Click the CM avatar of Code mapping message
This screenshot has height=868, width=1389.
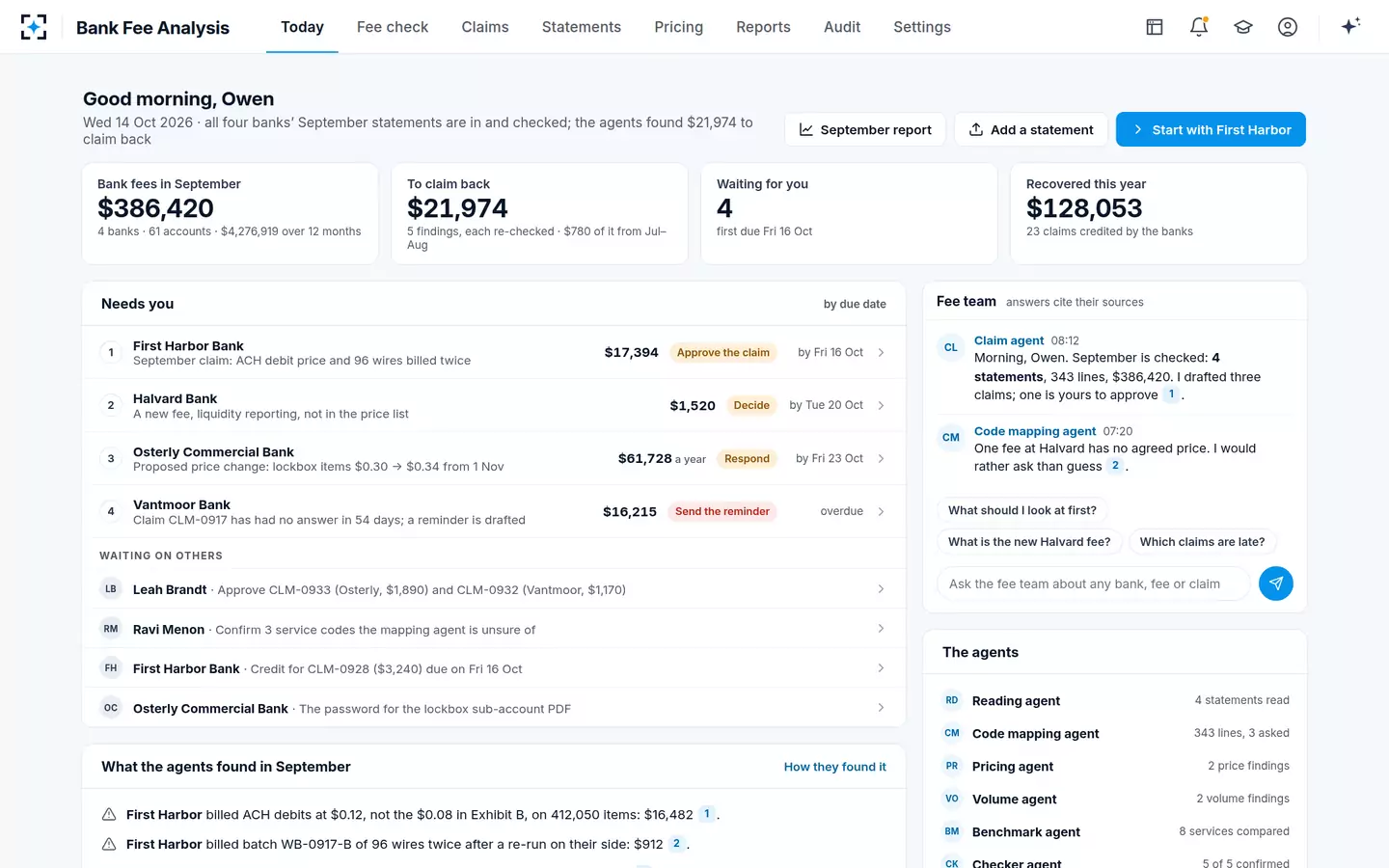click(x=951, y=438)
